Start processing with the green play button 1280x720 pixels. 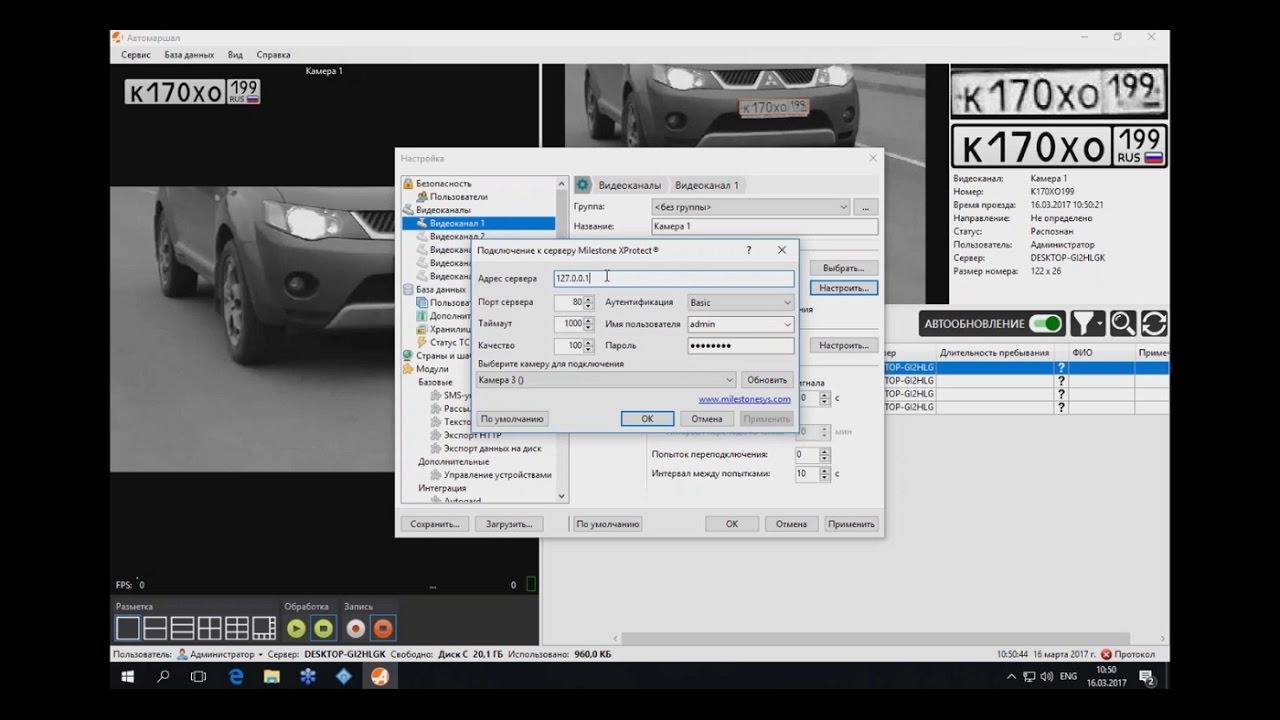tap(296, 629)
